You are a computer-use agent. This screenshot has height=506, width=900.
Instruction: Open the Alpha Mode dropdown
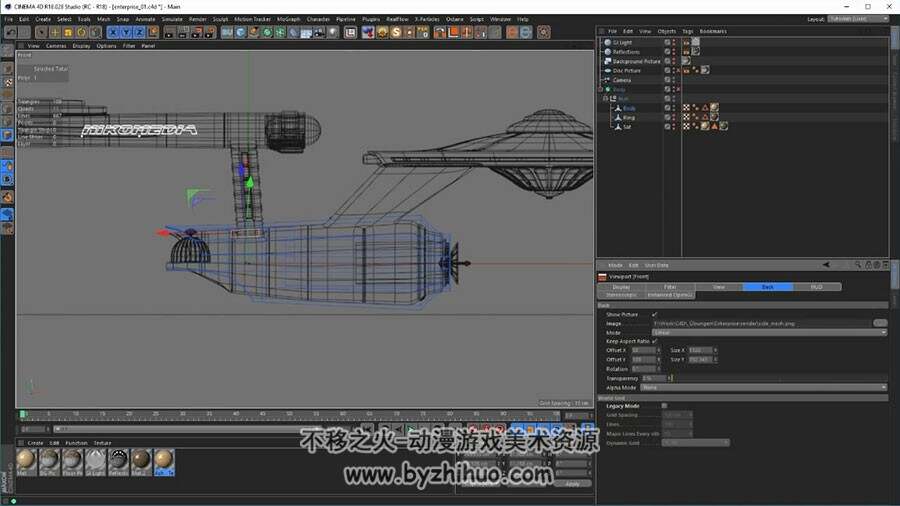click(763, 387)
